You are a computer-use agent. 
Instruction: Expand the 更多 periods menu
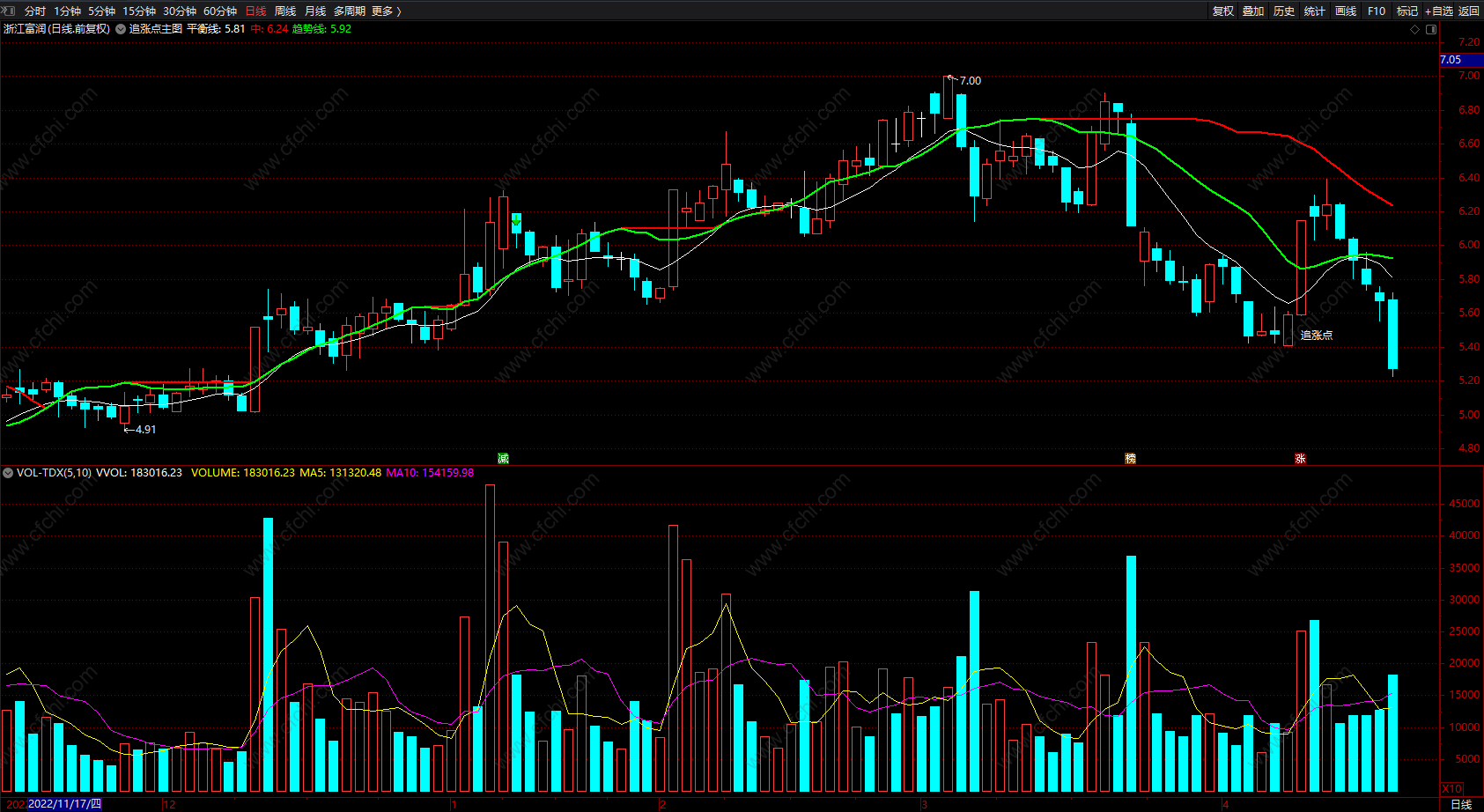pyautogui.click(x=387, y=11)
